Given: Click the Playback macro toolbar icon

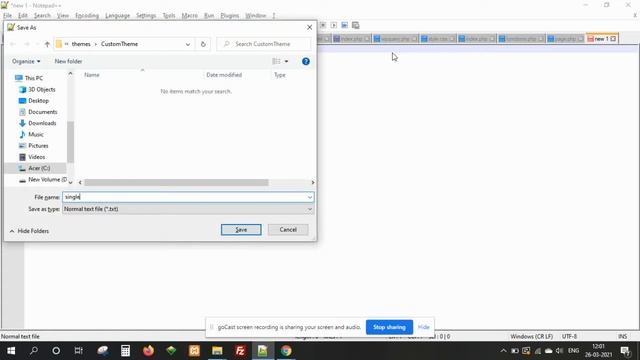Looking at the screenshot, I should point(333,25).
